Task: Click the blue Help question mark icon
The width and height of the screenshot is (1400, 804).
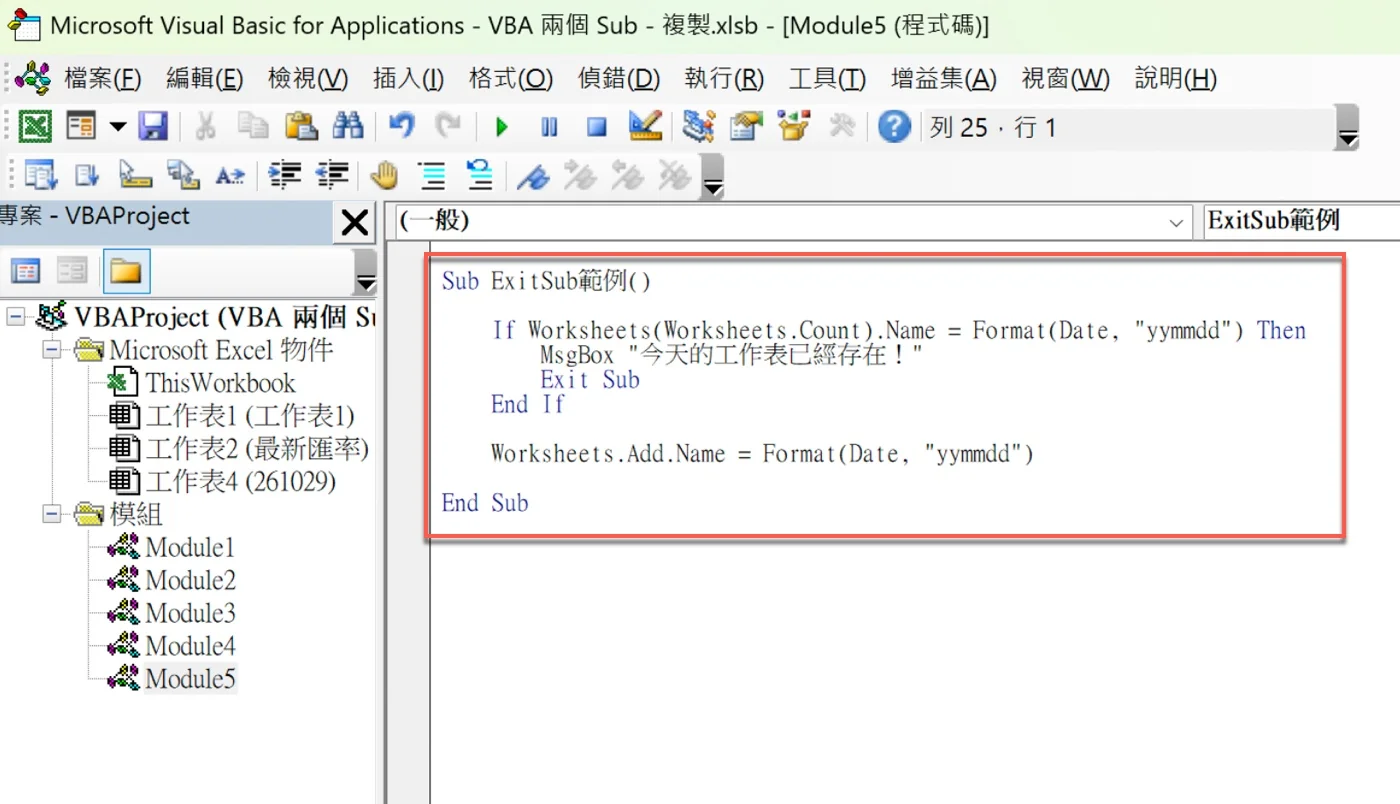Action: coord(894,127)
